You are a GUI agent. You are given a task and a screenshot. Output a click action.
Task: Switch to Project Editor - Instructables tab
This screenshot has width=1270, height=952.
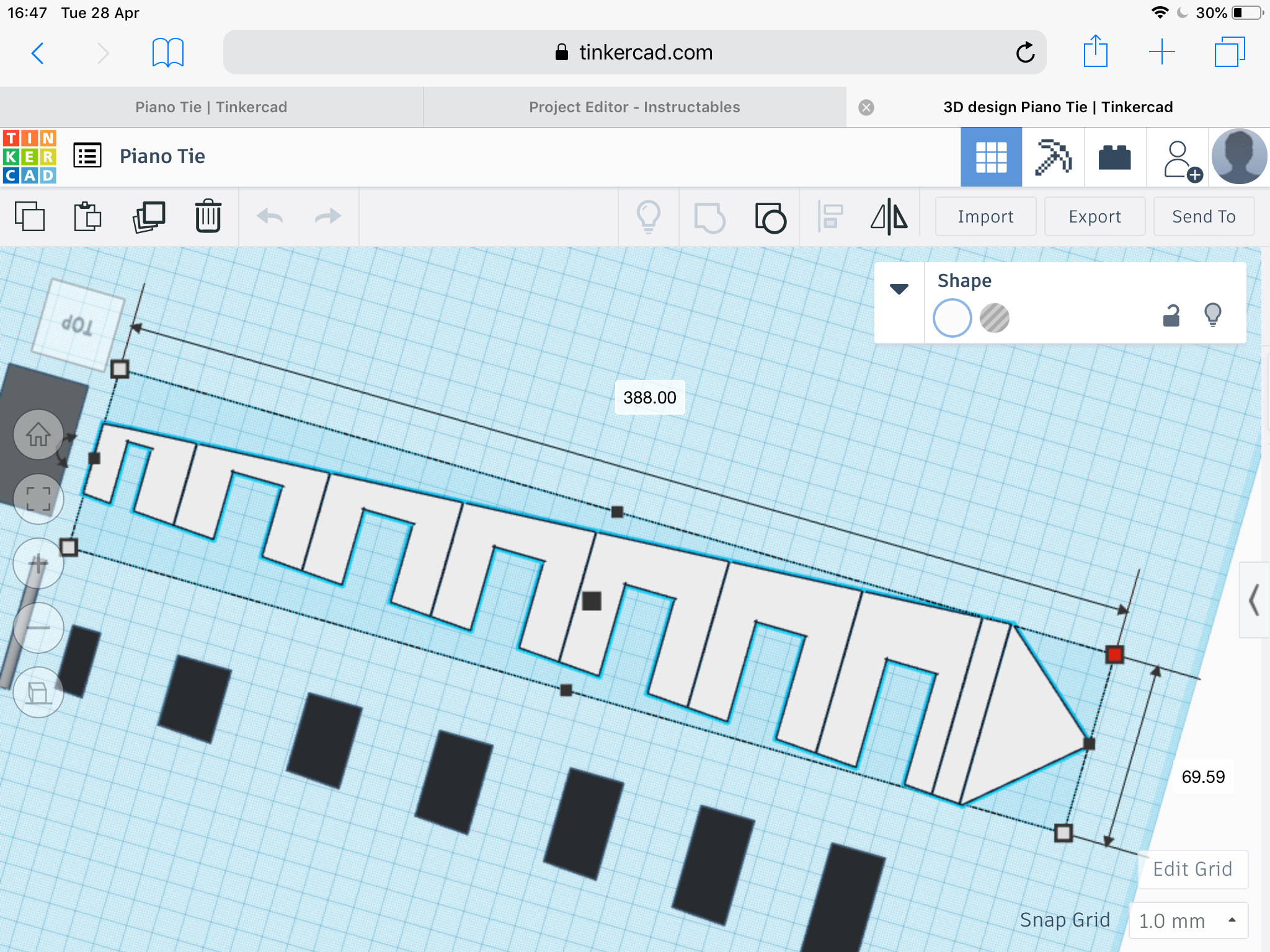point(634,107)
